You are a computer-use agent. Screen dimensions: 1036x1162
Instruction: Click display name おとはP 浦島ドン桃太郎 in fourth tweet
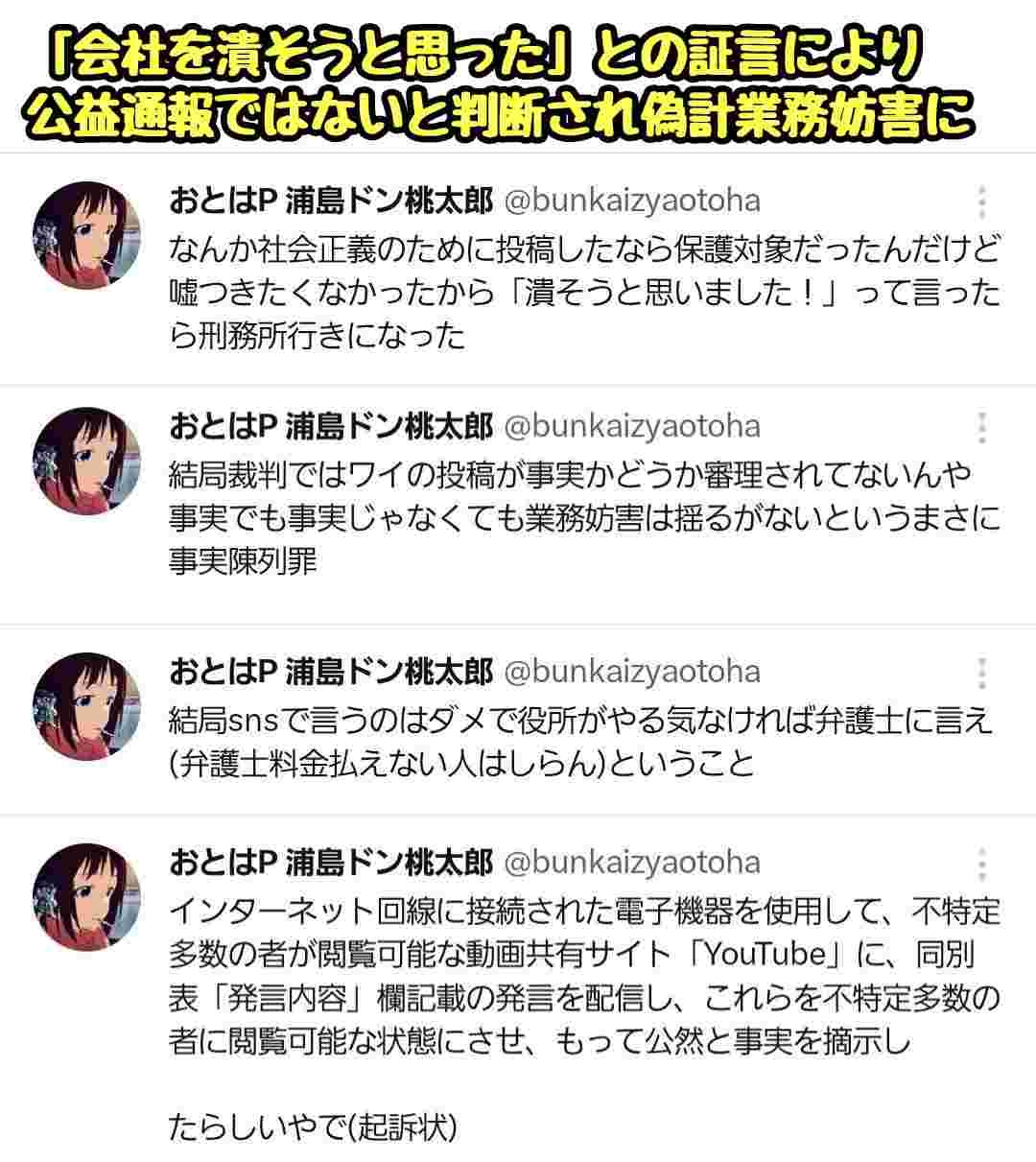[331, 862]
